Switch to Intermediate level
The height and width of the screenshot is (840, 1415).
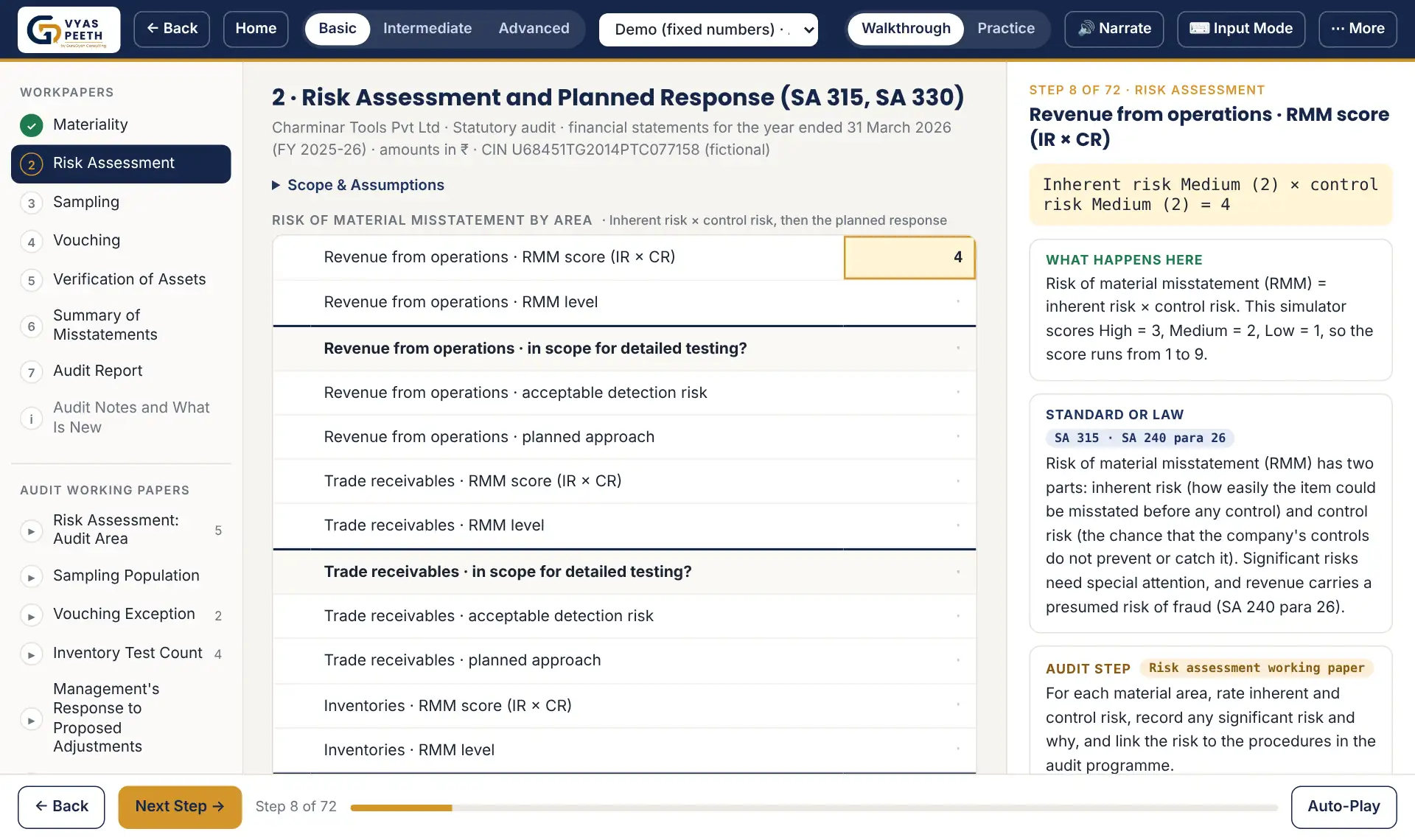pos(427,29)
